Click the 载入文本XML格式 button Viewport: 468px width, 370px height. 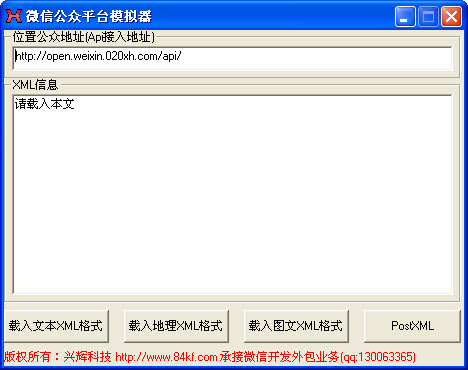click(57, 326)
